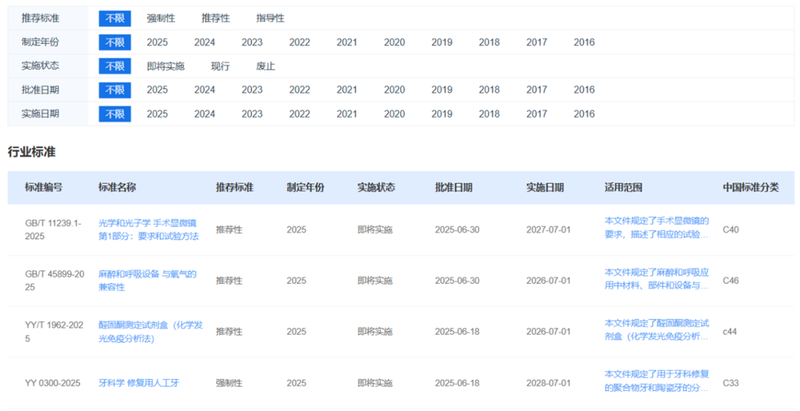Select 现行 in the 实施状态 filter
The height and width of the screenshot is (411, 800).
220,66
